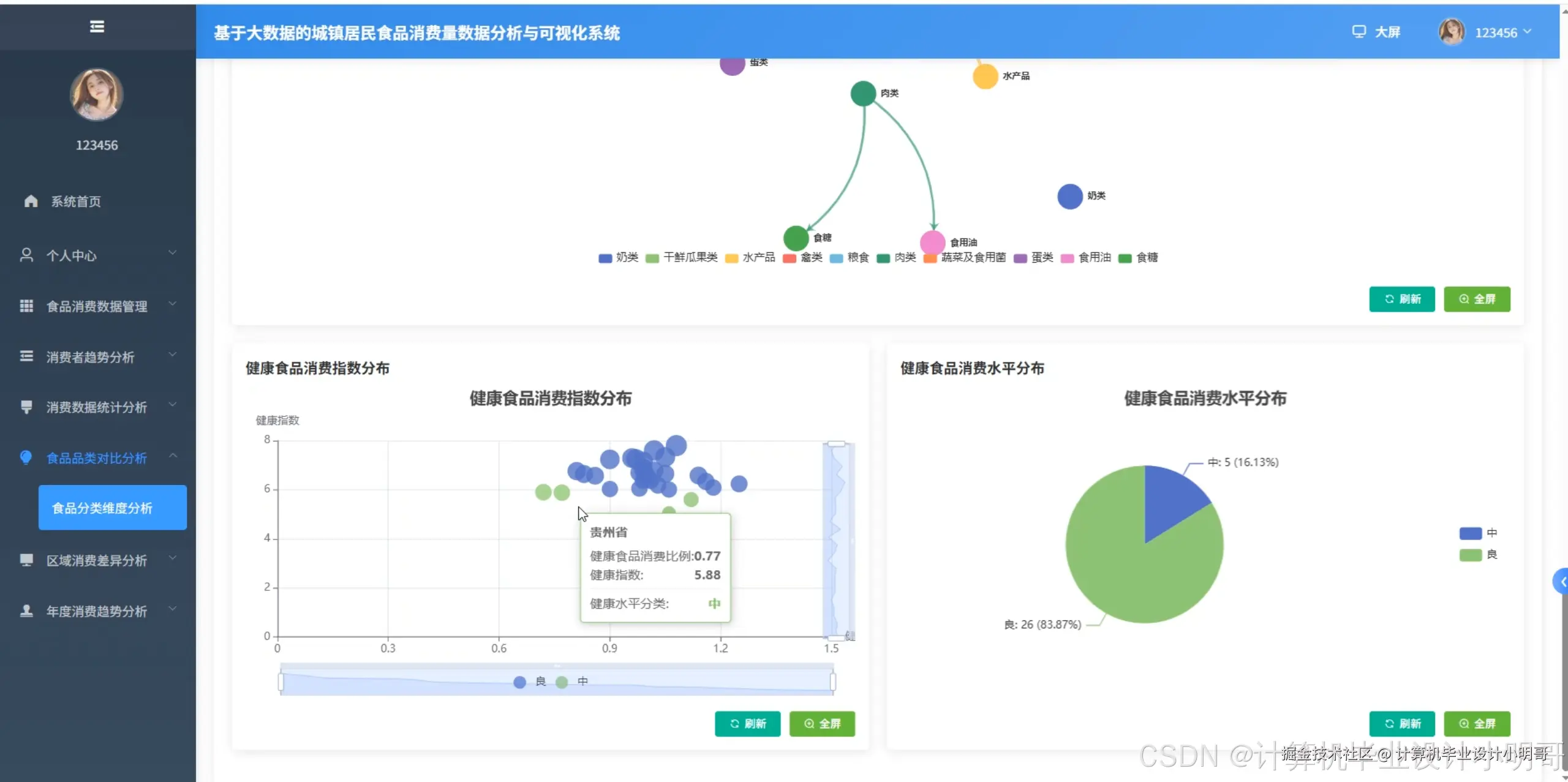The height and width of the screenshot is (782, 1568).
Task: Click the 年度消费趋势分析 person icon
Action: (x=26, y=611)
